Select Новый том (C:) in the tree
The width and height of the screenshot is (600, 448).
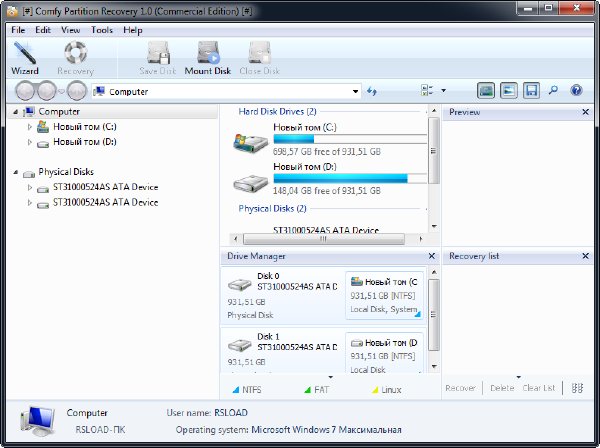[85, 127]
